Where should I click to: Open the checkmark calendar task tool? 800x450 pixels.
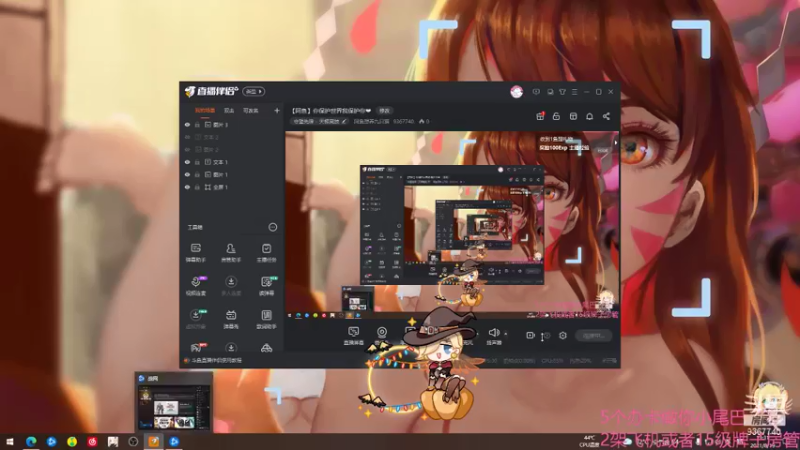pos(266,253)
